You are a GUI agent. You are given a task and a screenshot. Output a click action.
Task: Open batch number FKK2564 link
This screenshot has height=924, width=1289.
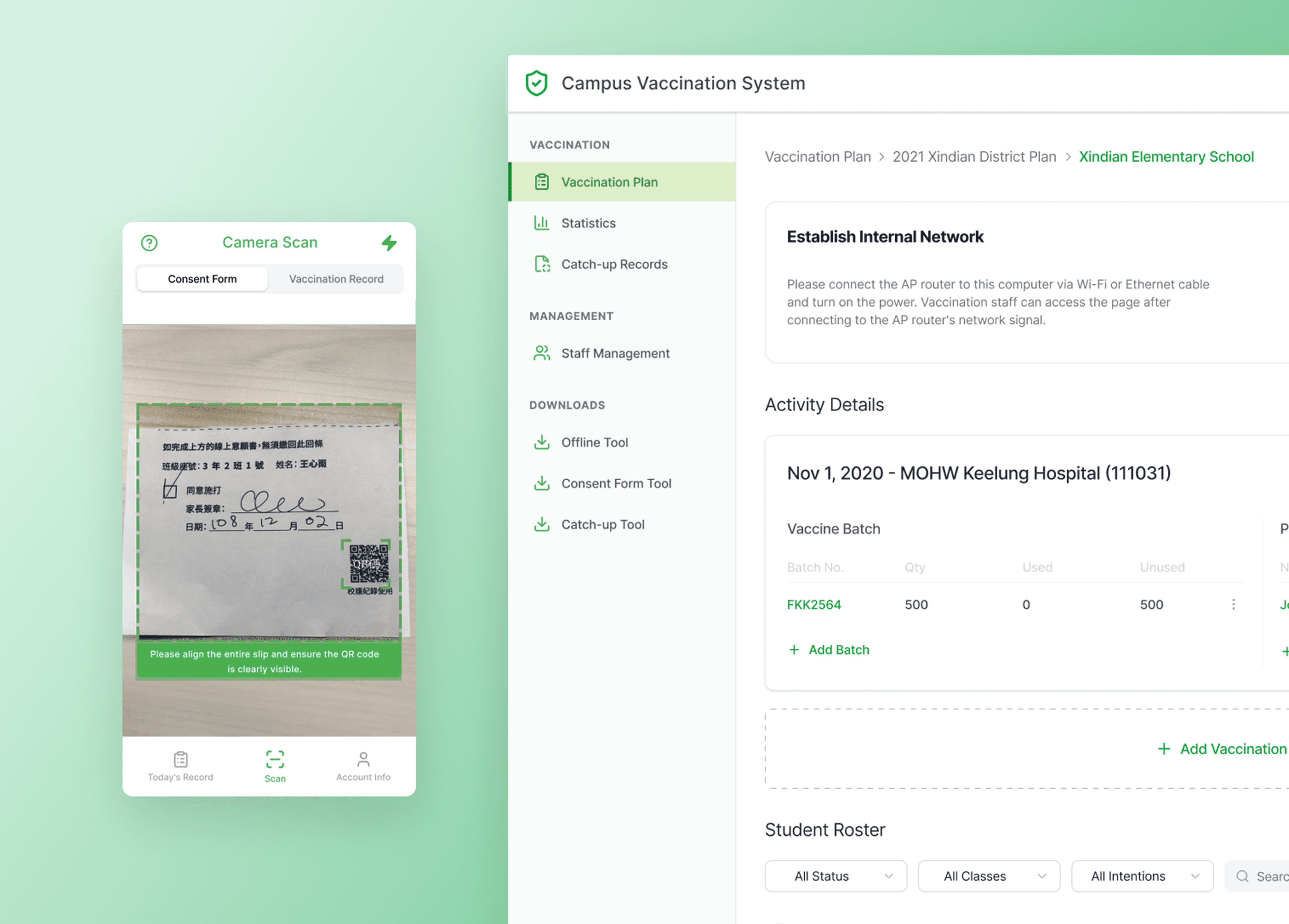pos(813,604)
